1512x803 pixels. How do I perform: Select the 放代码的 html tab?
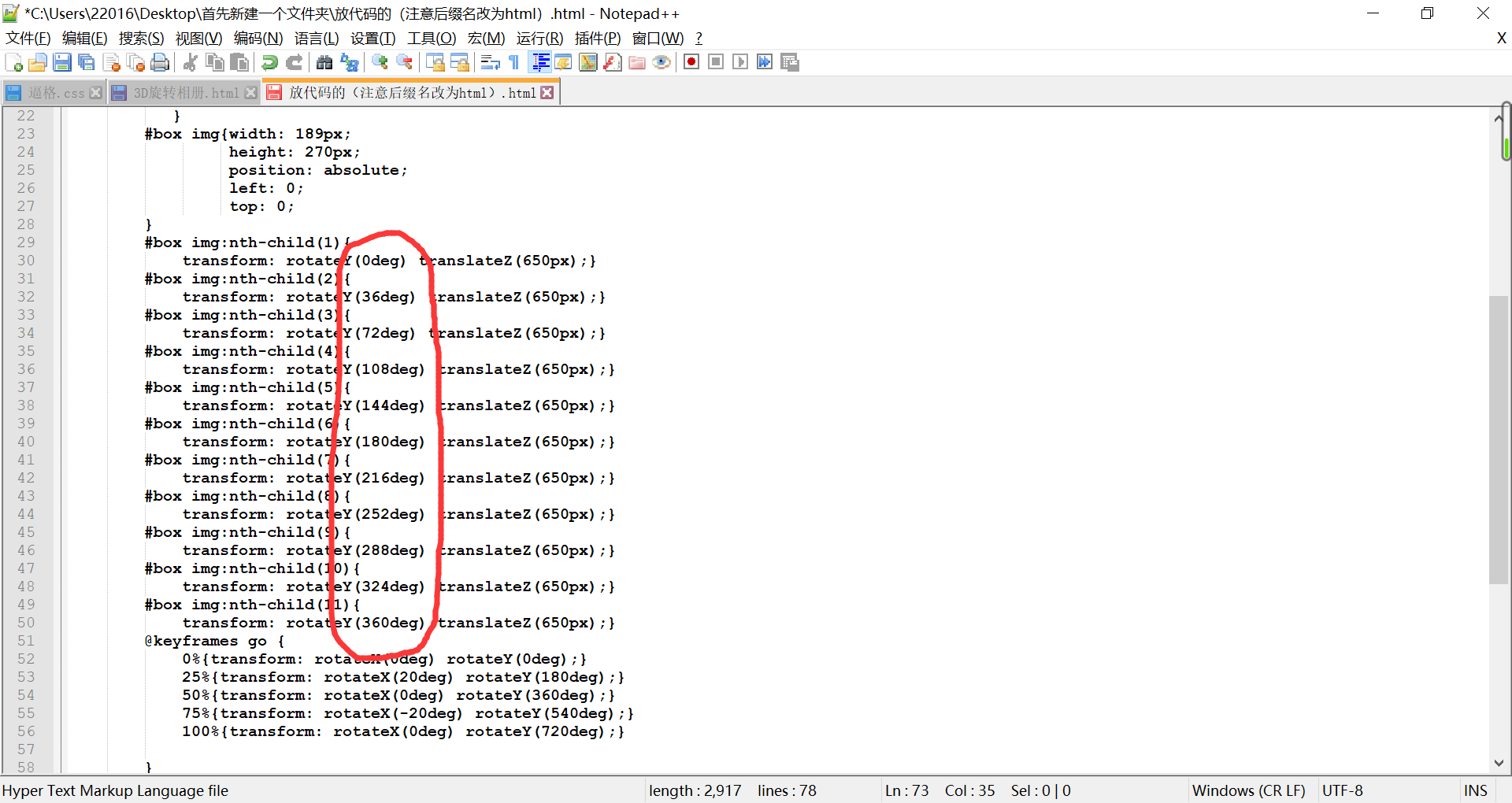[x=412, y=93]
